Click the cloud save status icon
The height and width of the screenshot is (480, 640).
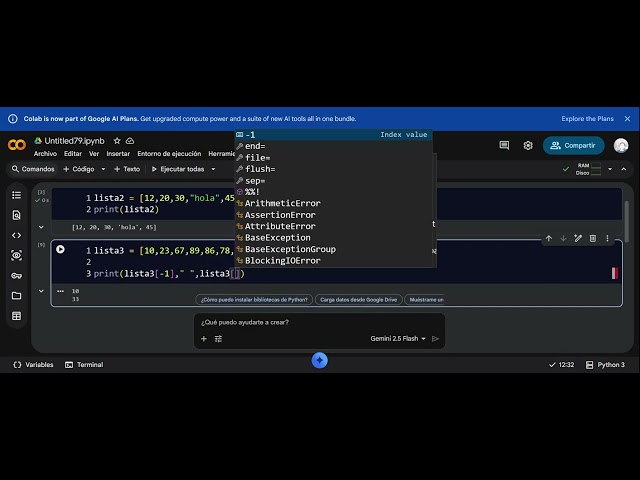pyautogui.click(x=130, y=141)
